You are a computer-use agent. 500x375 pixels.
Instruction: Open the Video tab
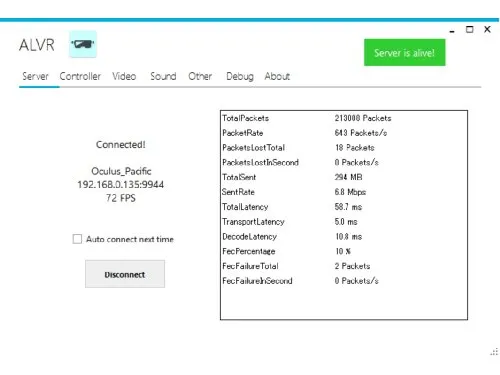point(124,76)
